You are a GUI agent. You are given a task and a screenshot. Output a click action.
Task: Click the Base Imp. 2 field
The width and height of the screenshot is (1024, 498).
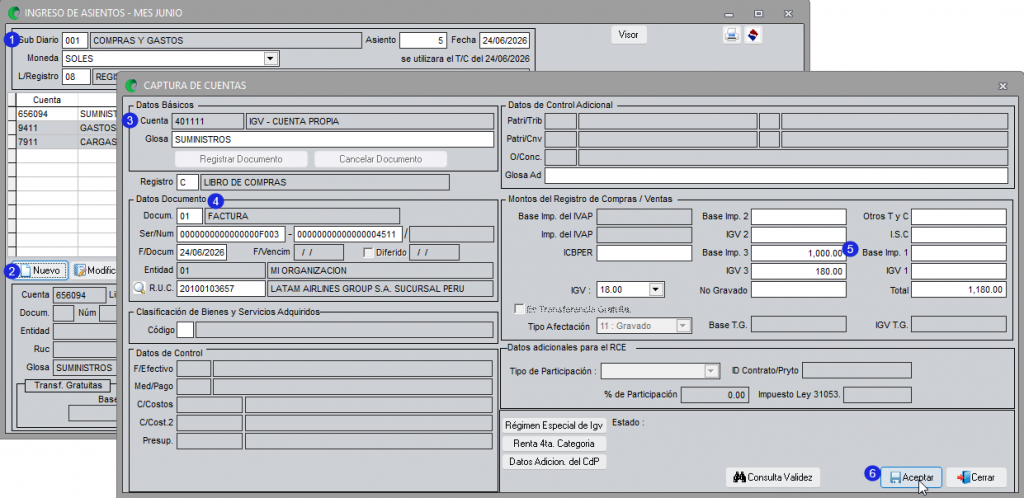coord(799,217)
